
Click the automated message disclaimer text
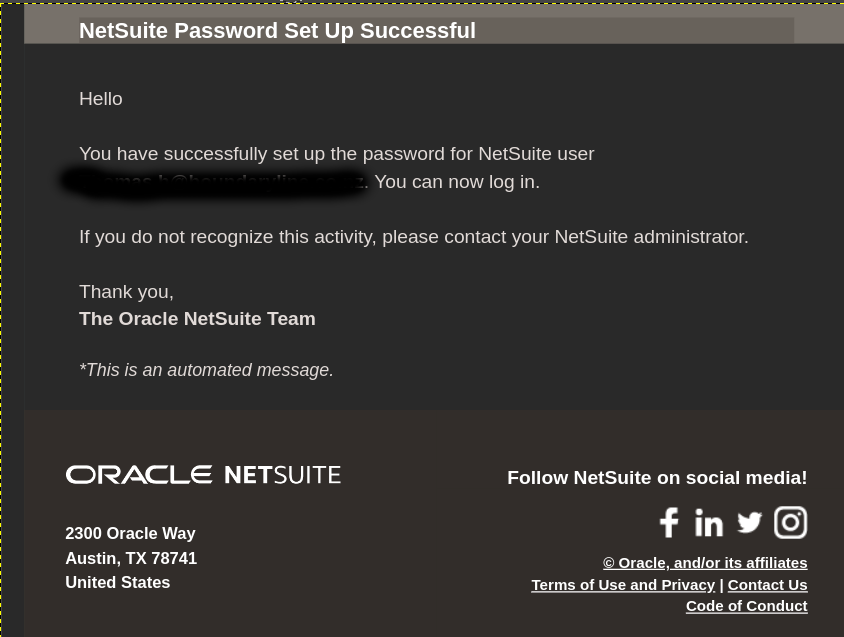pos(205,369)
